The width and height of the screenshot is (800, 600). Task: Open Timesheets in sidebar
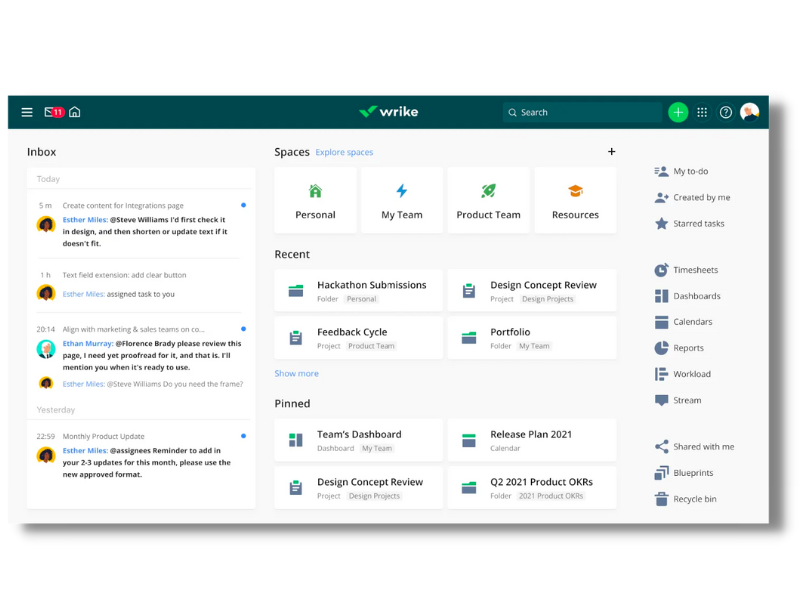coord(686,270)
